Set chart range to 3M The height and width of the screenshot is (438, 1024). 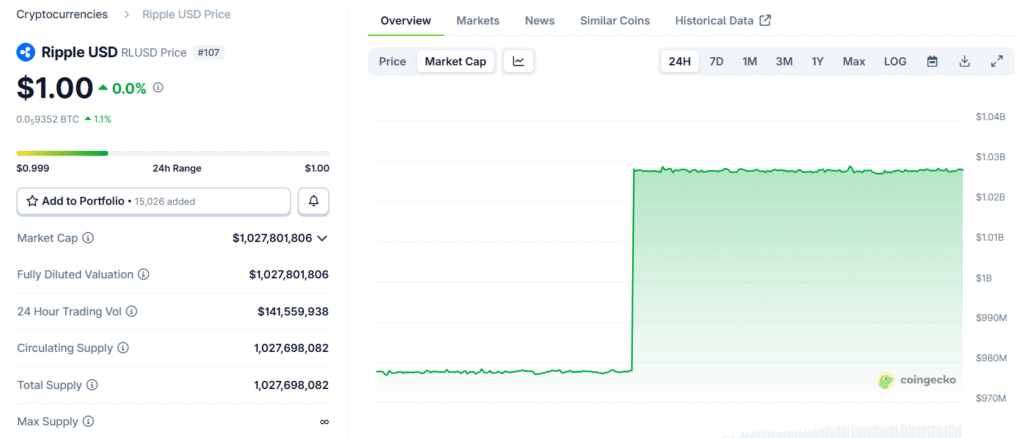click(784, 61)
